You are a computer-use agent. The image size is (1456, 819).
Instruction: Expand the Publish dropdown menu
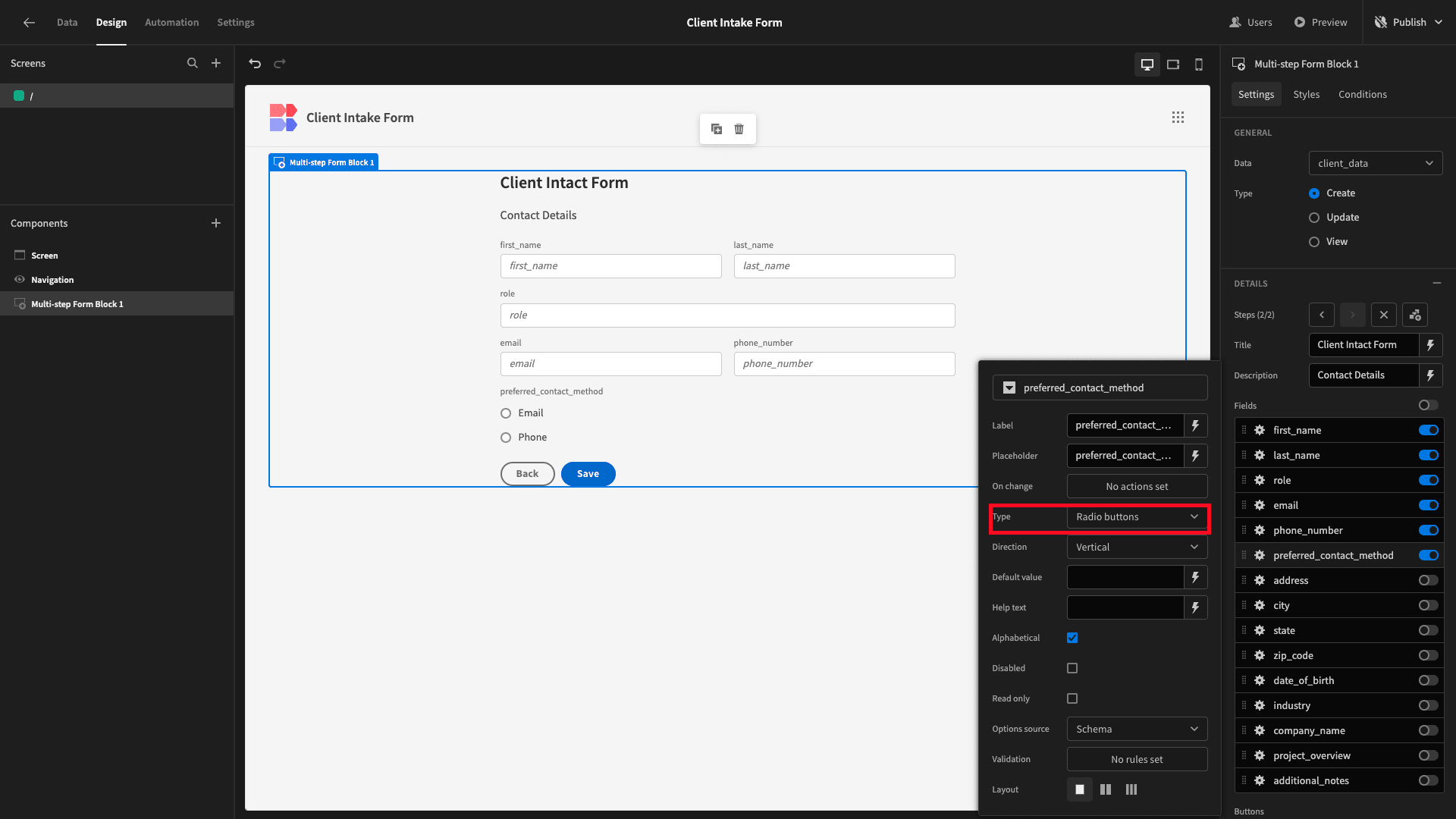click(x=1439, y=22)
